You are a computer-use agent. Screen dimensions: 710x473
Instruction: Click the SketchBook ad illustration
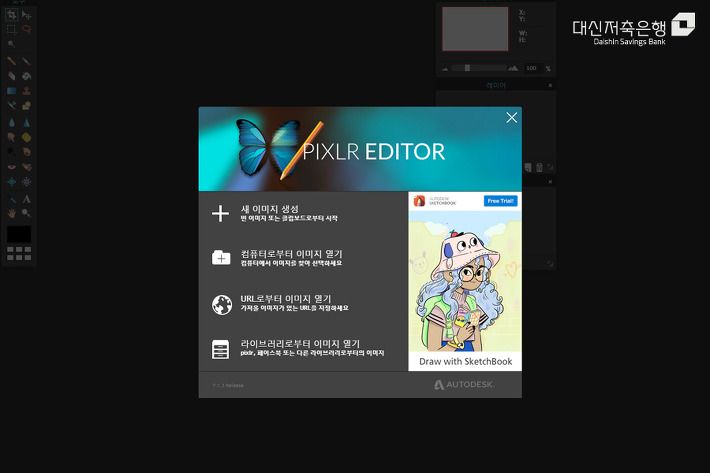465,281
